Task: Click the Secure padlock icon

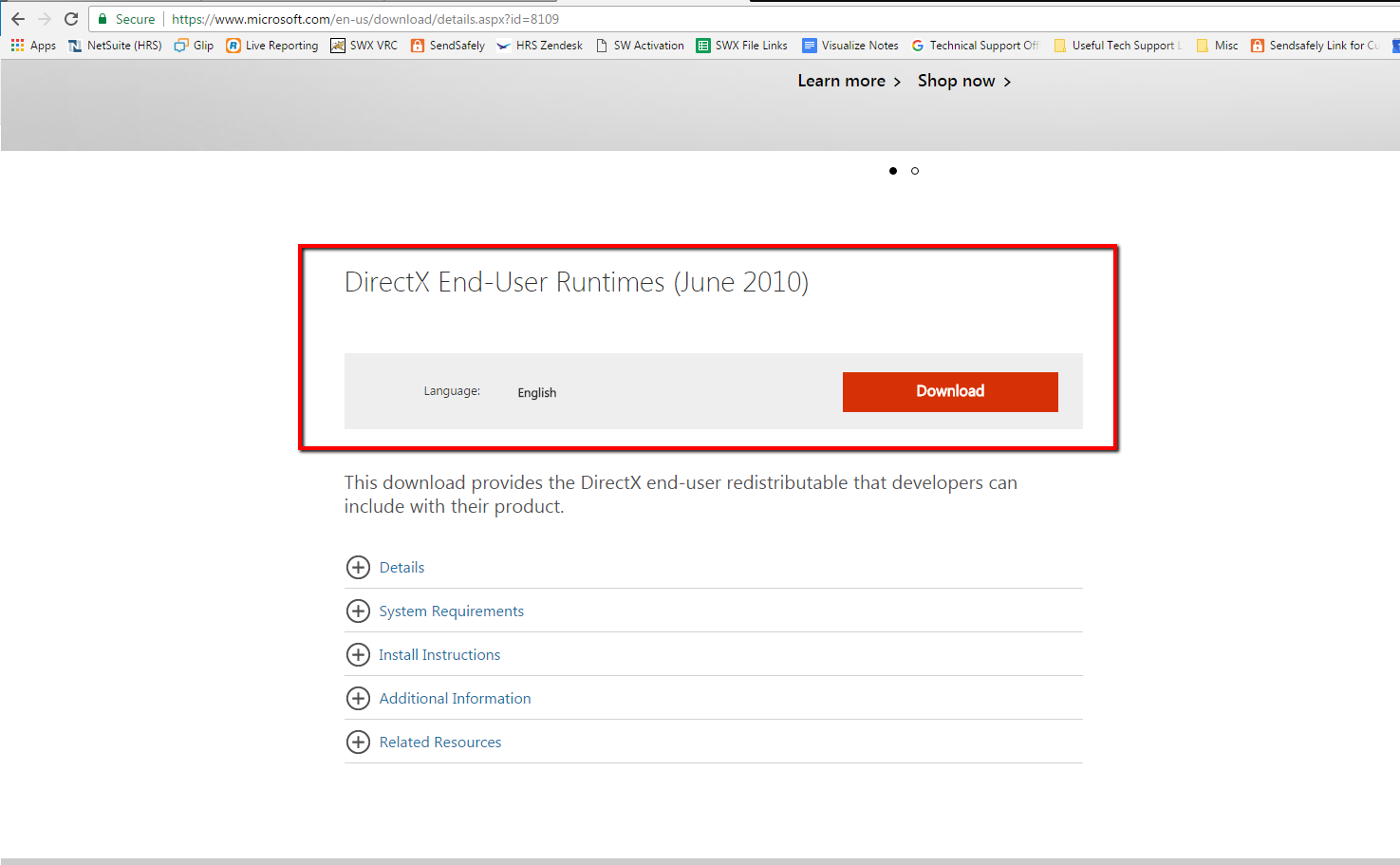Action: [x=103, y=19]
